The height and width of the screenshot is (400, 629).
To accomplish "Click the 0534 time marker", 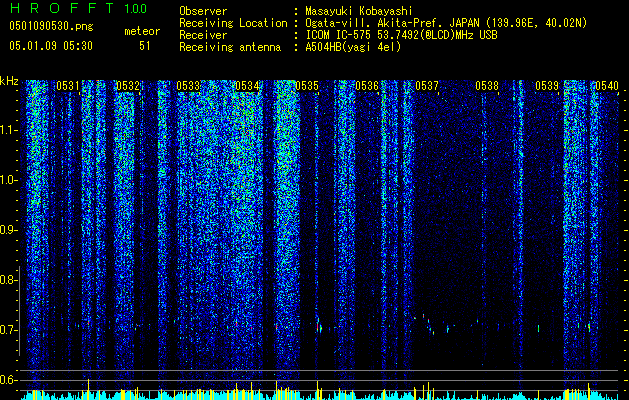I will tap(247, 86).
